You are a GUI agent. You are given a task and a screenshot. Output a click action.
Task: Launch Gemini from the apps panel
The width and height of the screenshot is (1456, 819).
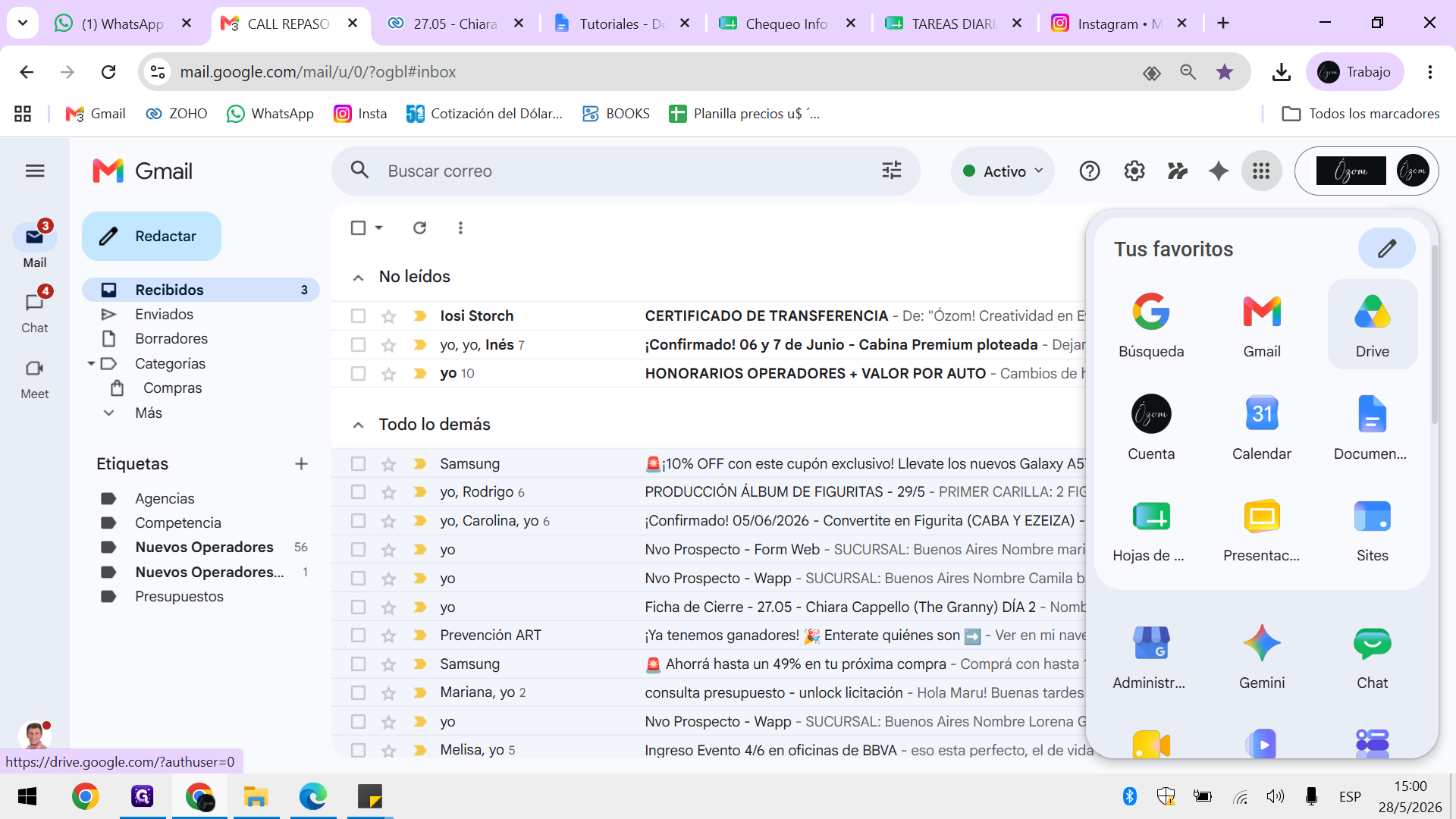click(x=1261, y=657)
